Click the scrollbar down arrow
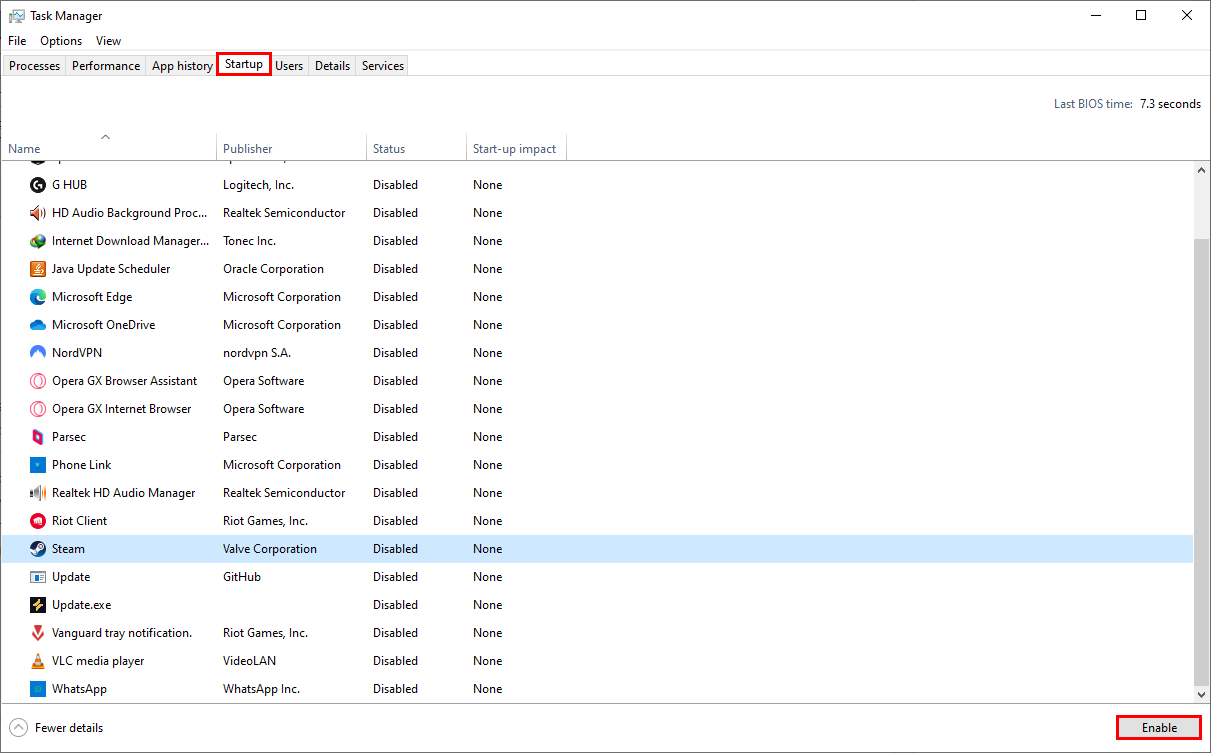Viewport: 1211px width, 753px height. 1202,694
